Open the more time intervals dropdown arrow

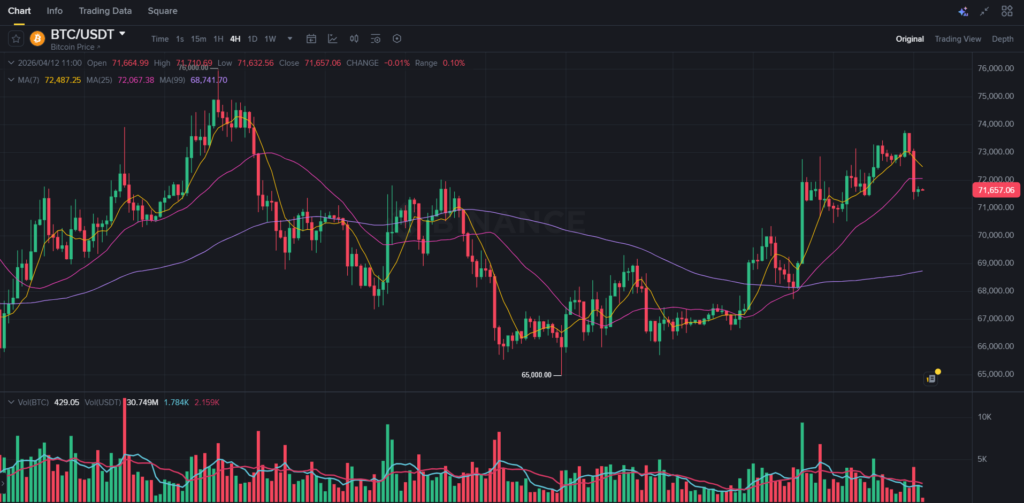tap(290, 39)
